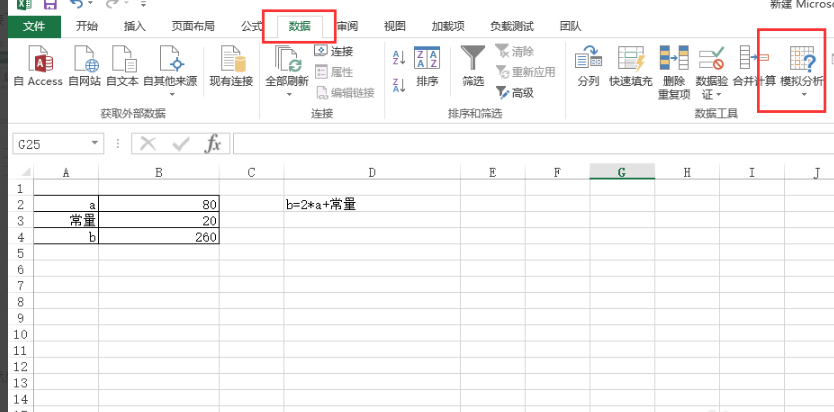Select column G header
Viewport: 834px width, 412px height.
coord(622,172)
